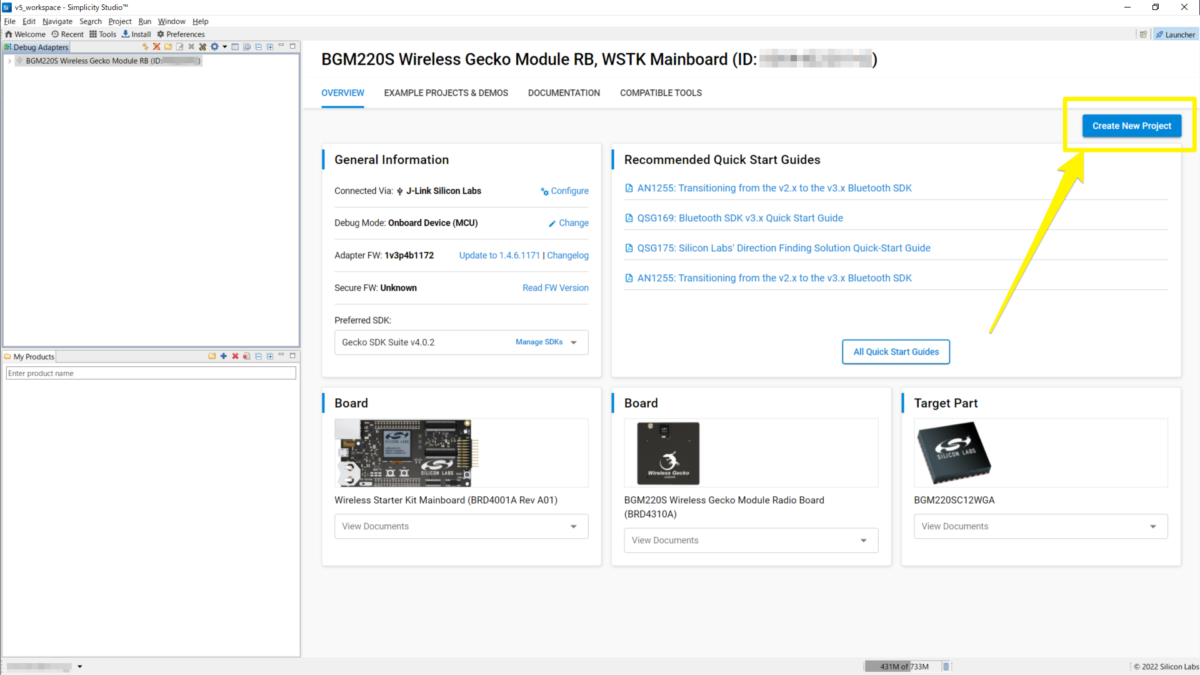The image size is (1200, 675).
Task: Minimize the My Products panel
Action: pyautogui.click(x=281, y=354)
